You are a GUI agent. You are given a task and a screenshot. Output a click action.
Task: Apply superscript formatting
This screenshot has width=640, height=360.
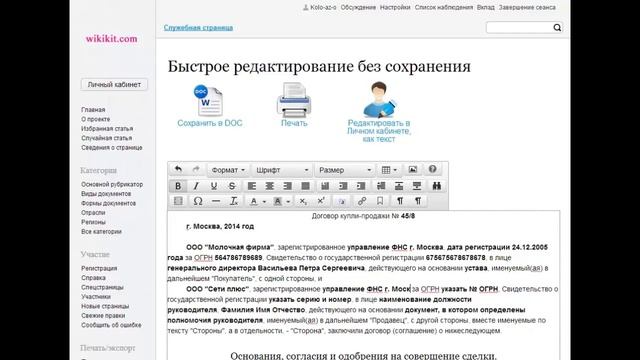click(x=321, y=201)
